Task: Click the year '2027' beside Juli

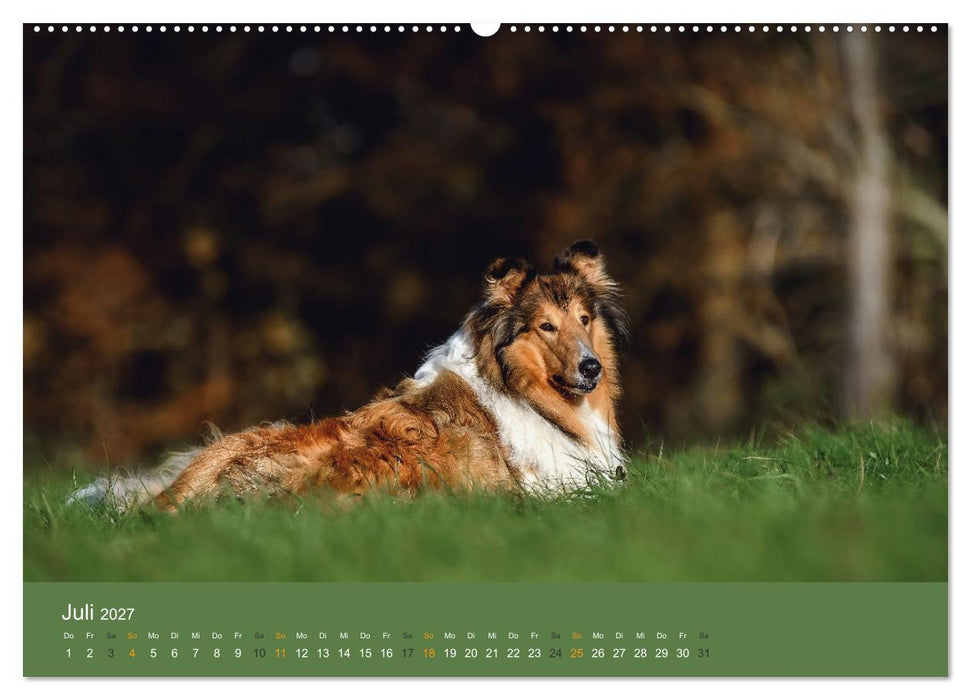Action: coord(117,614)
